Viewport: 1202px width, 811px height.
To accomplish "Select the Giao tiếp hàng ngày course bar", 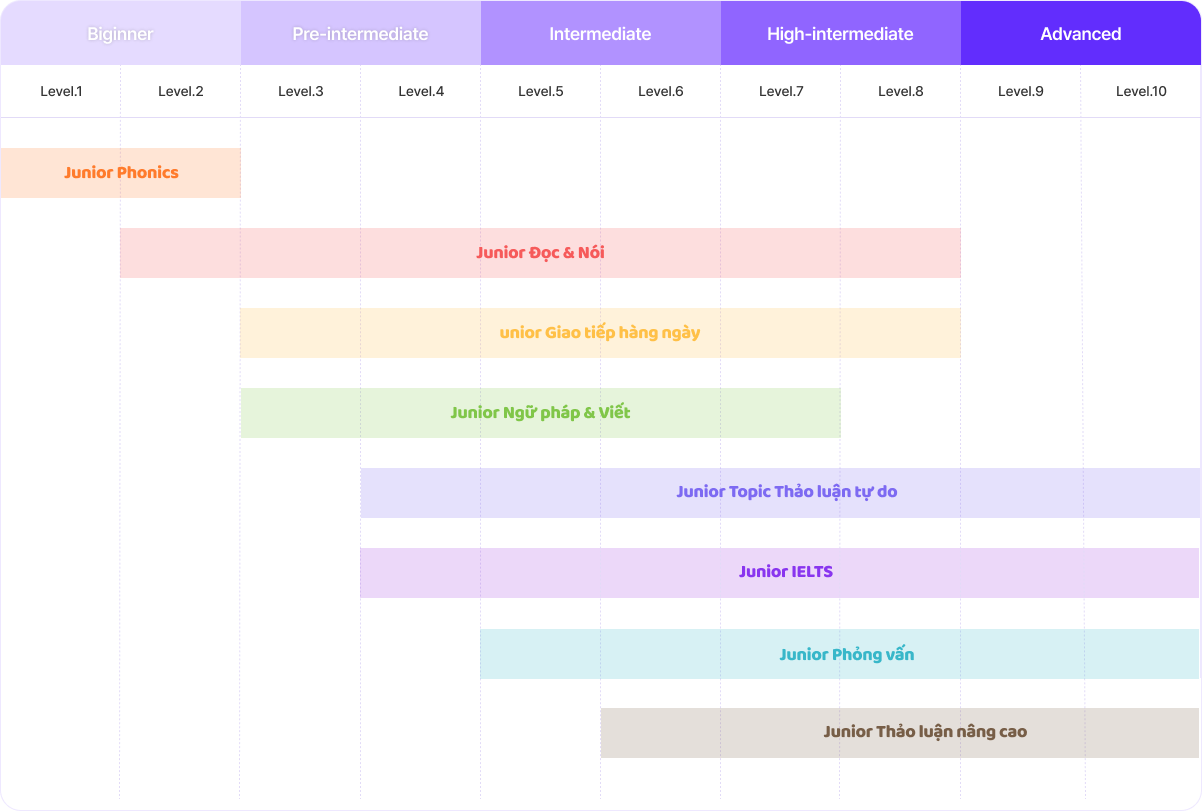I will pos(600,333).
